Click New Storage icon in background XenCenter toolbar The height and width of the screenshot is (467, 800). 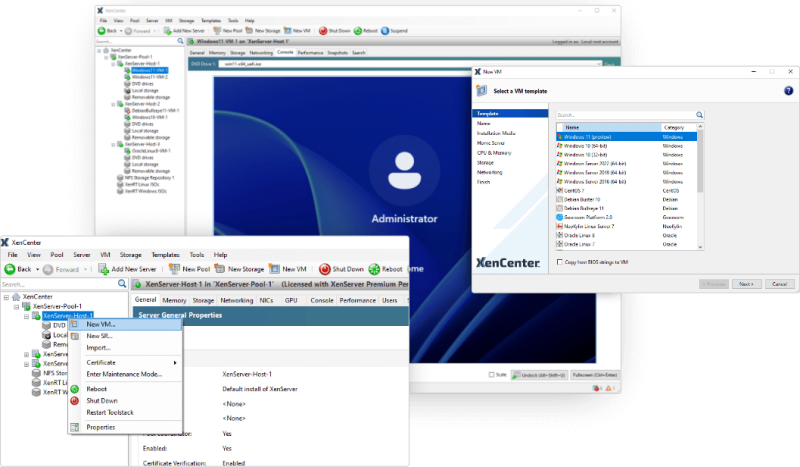pyautogui.click(x=249, y=31)
